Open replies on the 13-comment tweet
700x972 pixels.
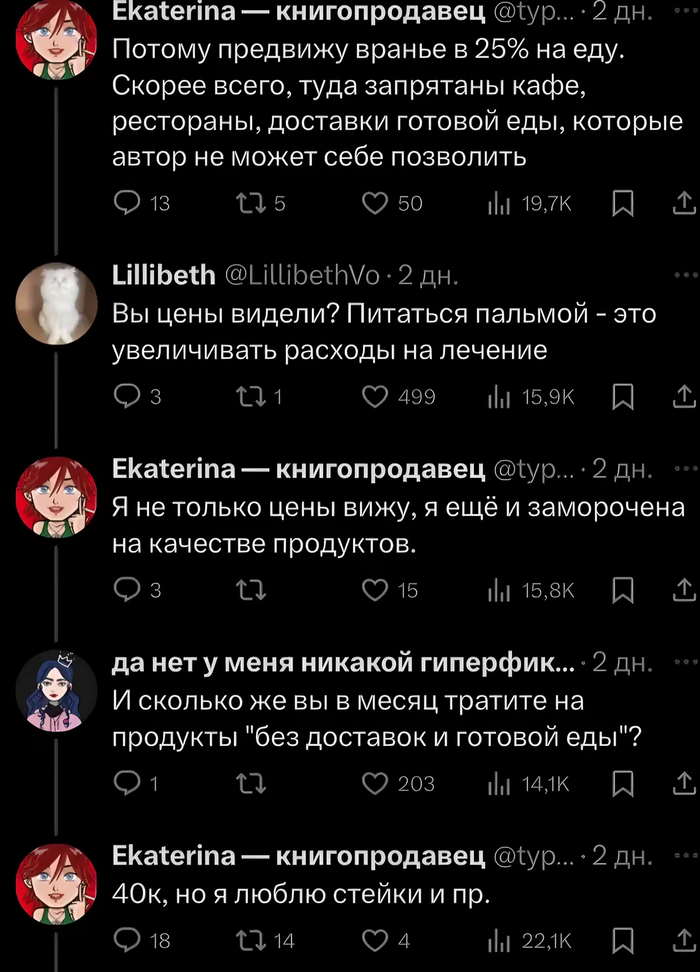(x=143, y=203)
